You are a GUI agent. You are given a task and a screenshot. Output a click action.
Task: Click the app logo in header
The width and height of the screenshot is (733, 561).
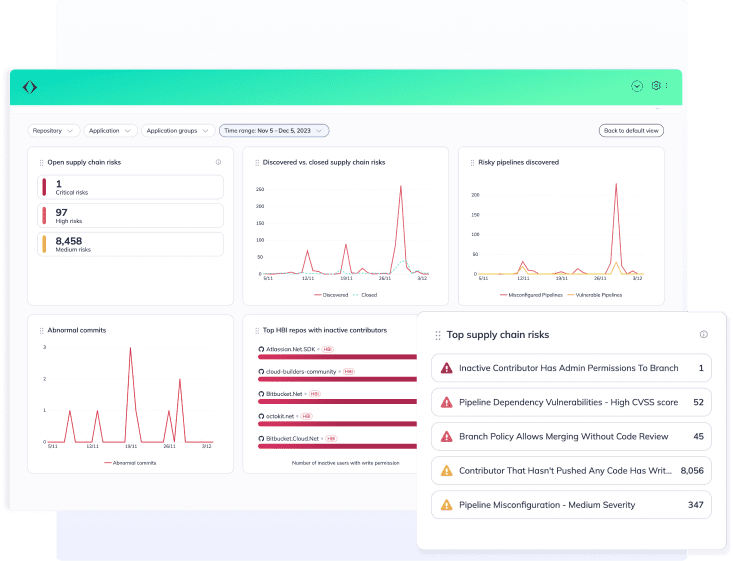[30, 87]
